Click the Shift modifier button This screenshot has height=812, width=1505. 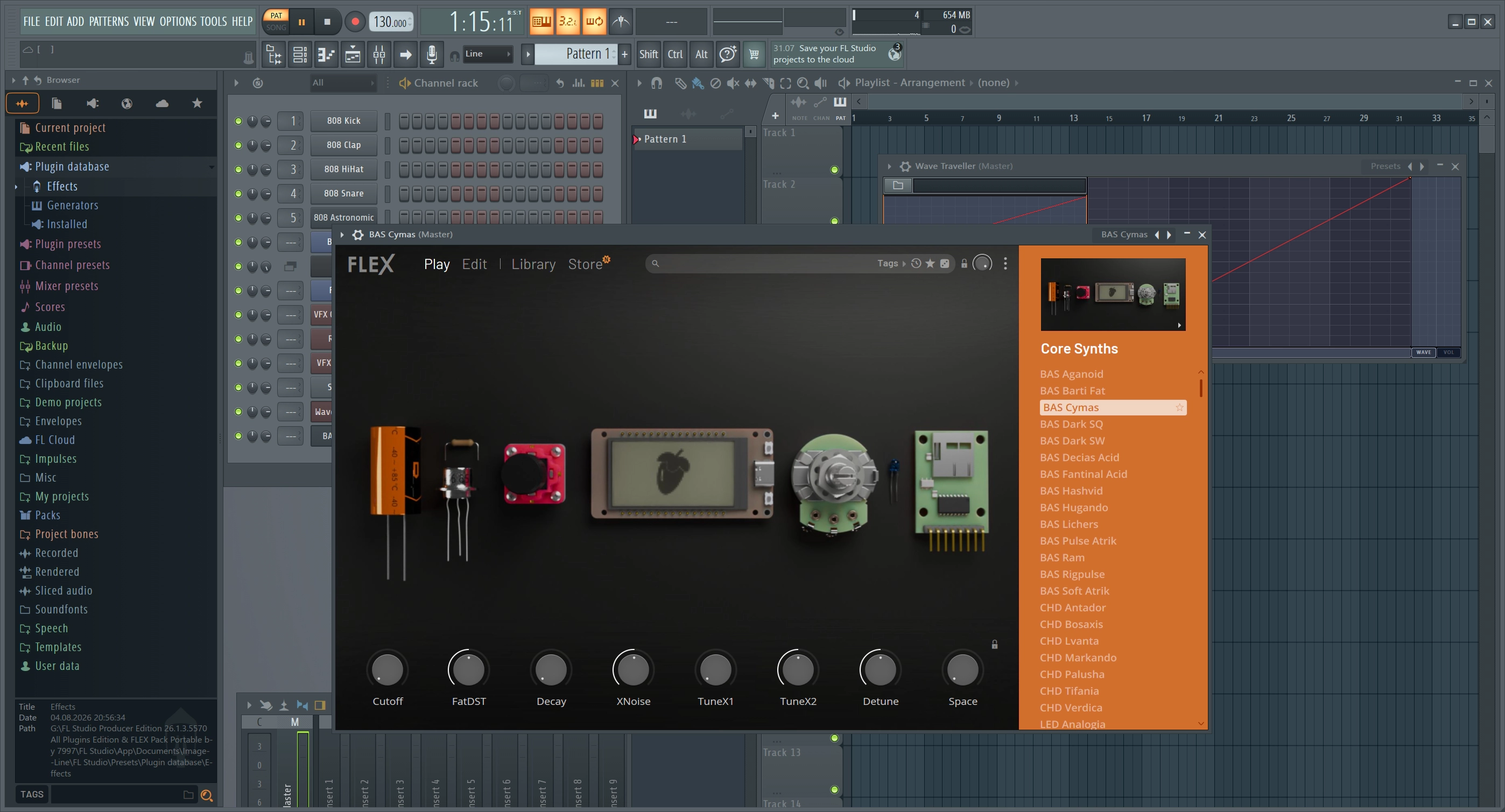pyautogui.click(x=649, y=54)
